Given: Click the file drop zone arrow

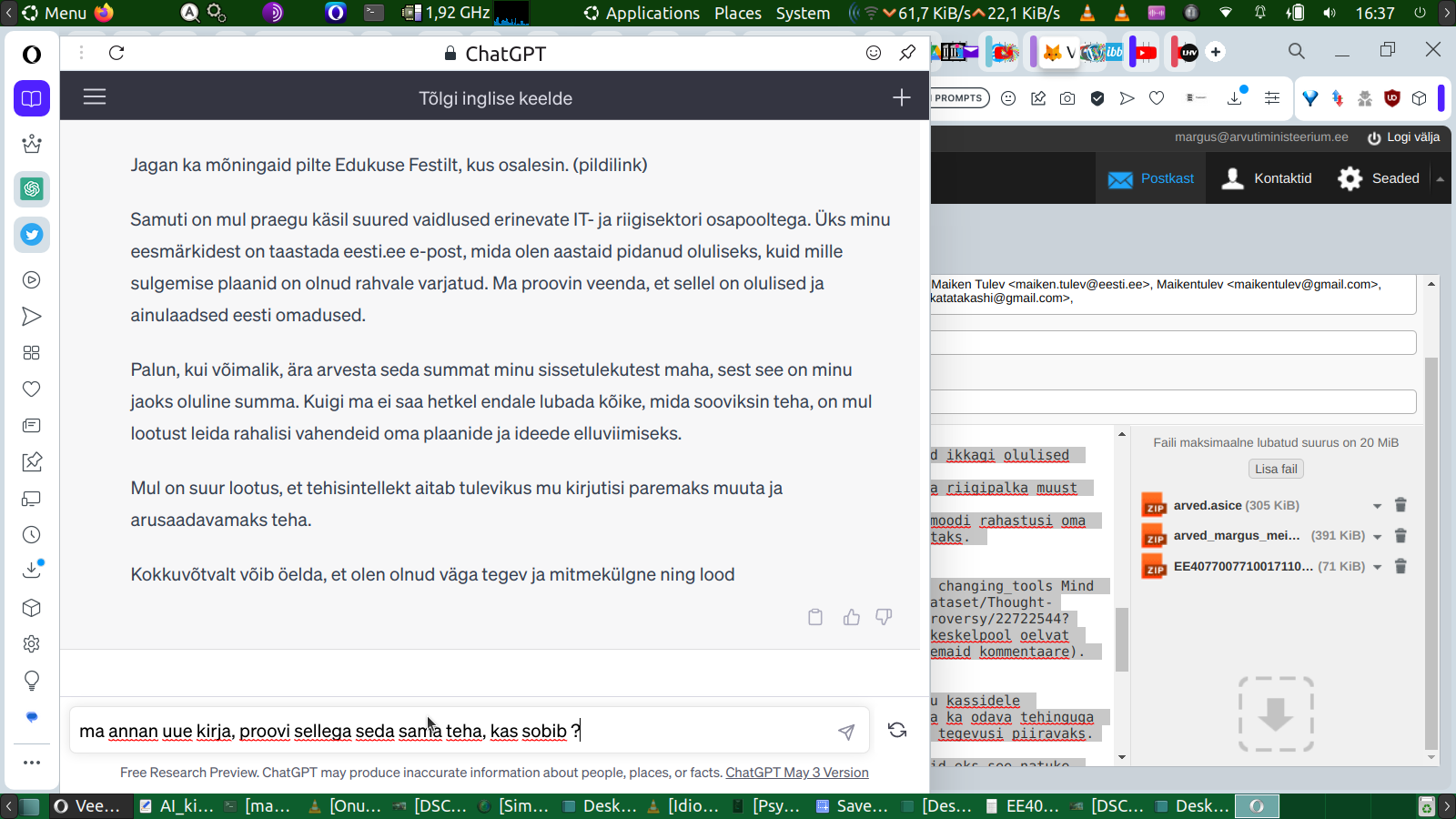Looking at the screenshot, I should 1276,714.
